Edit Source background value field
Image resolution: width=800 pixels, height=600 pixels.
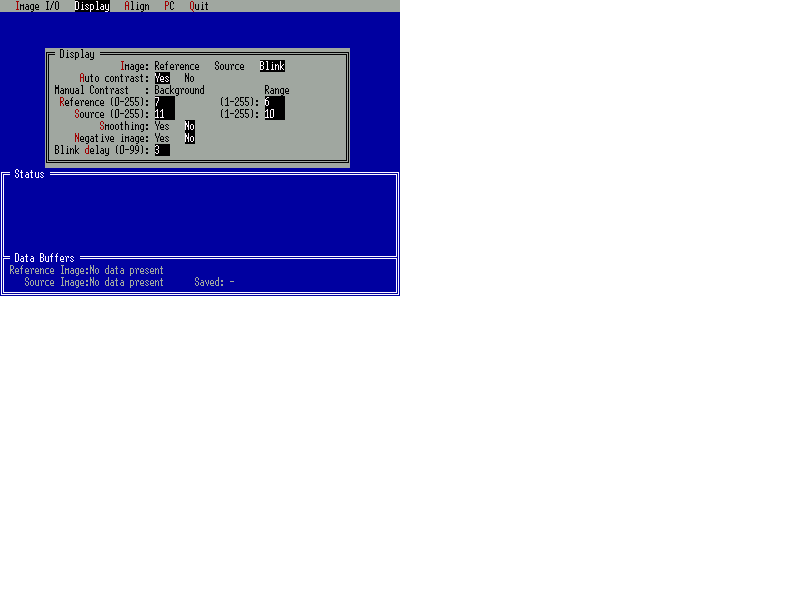(164, 114)
